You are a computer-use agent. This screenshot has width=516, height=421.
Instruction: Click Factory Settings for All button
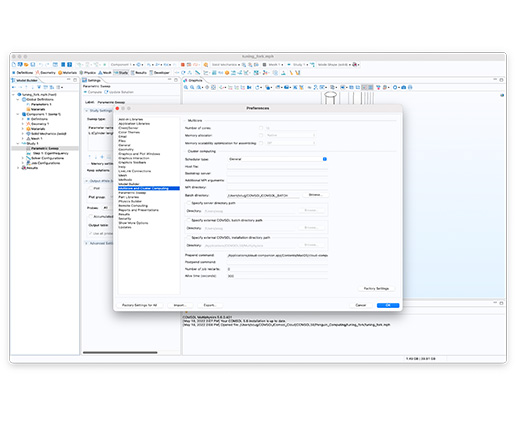(x=139, y=305)
